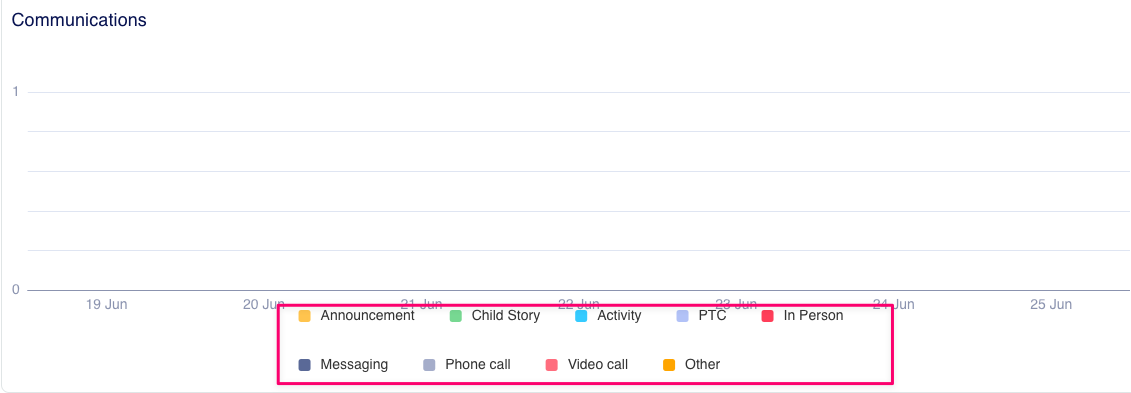
Task: Toggle Messaging series legend label
Action: click(x=354, y=364)
